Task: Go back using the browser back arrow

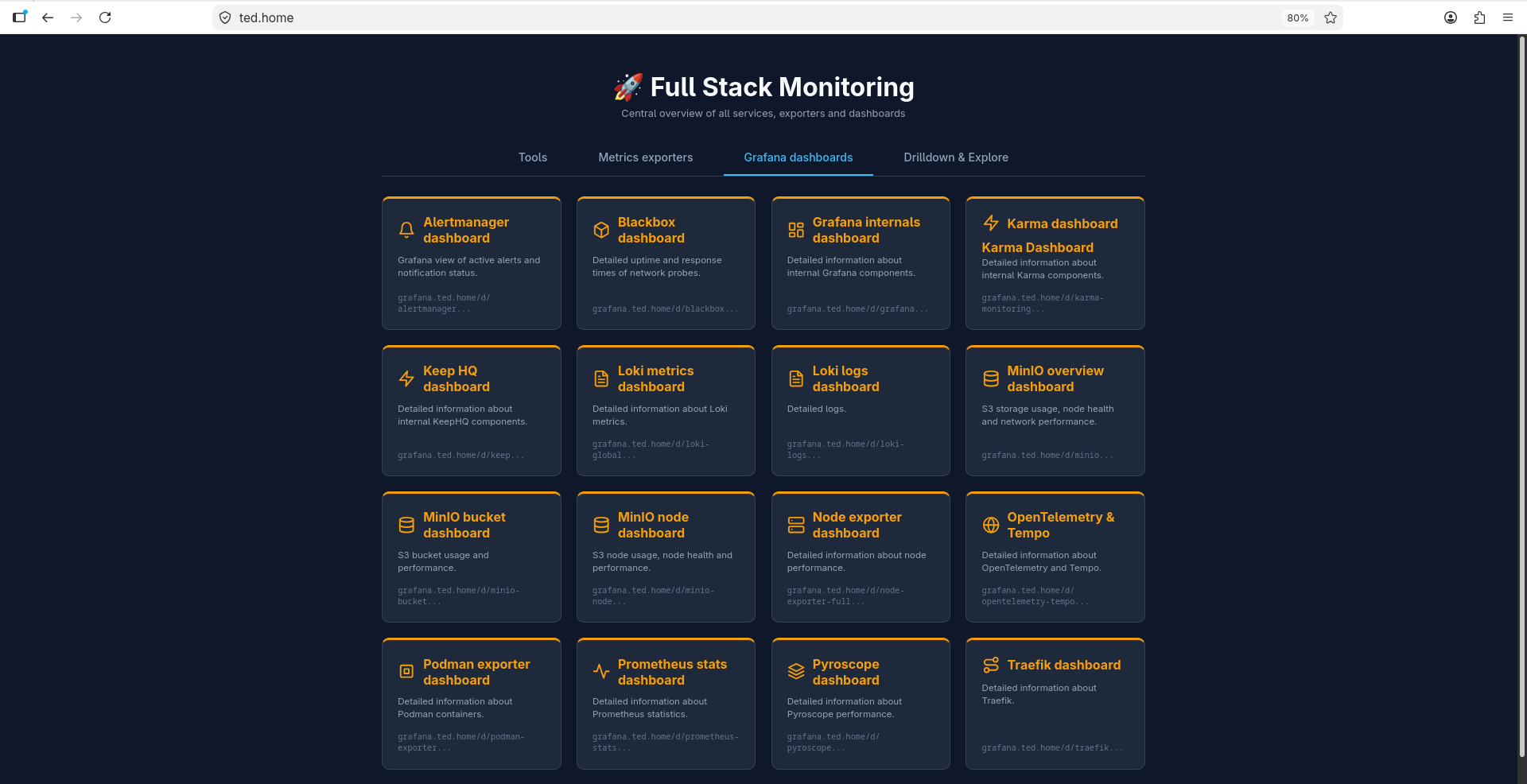Action: [48, 17]
